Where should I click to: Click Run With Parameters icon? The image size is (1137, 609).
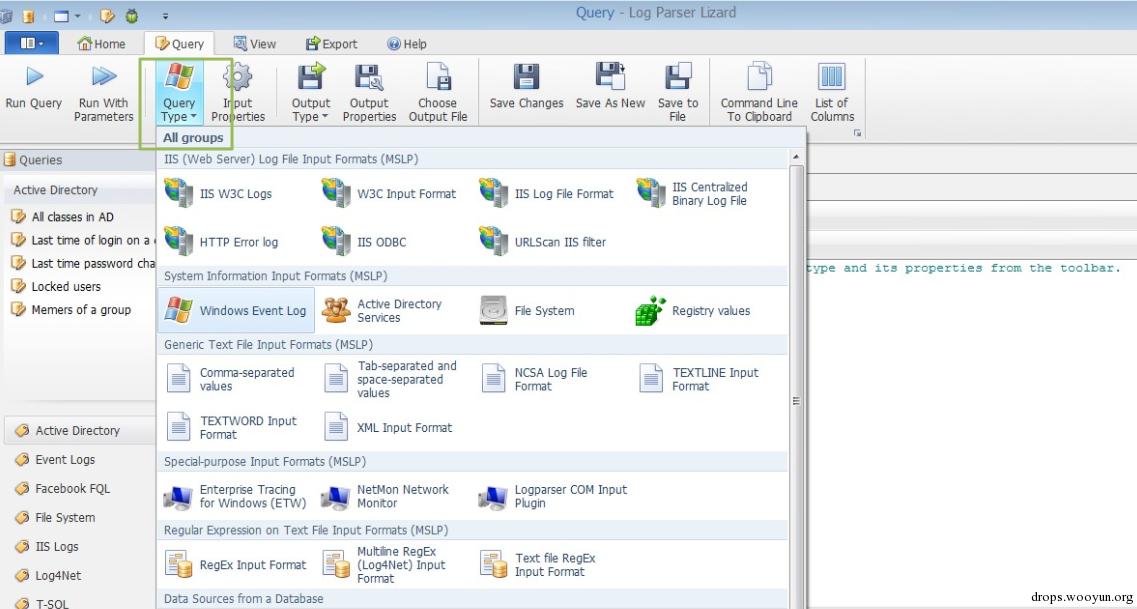click(x=103, y=78)
